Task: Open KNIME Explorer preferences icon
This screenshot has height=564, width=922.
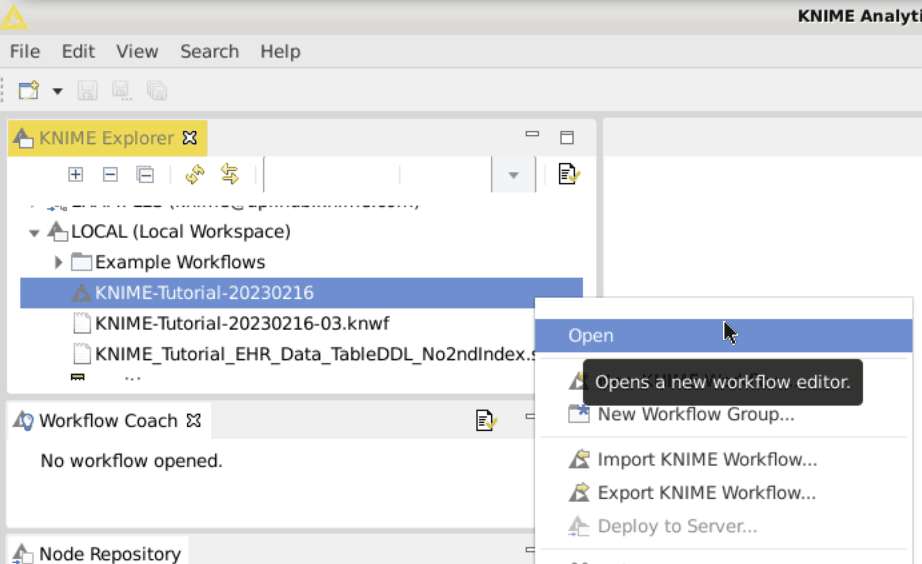Action: [568, 174]
